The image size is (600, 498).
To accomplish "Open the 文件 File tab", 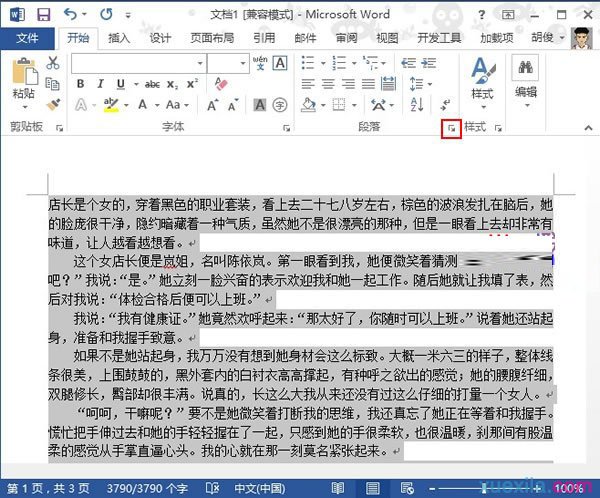I will tap(27, 38).
